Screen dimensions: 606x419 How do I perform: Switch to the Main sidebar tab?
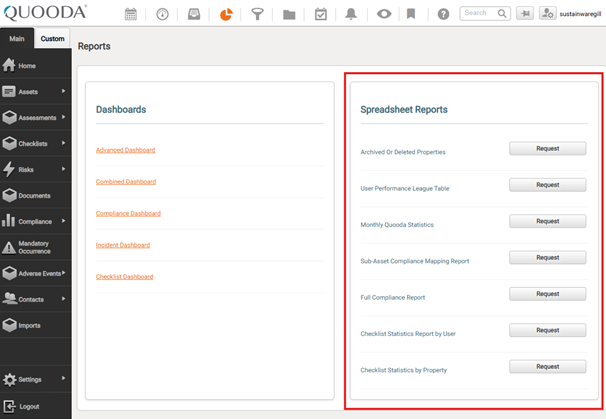click(x=17, y=39)
